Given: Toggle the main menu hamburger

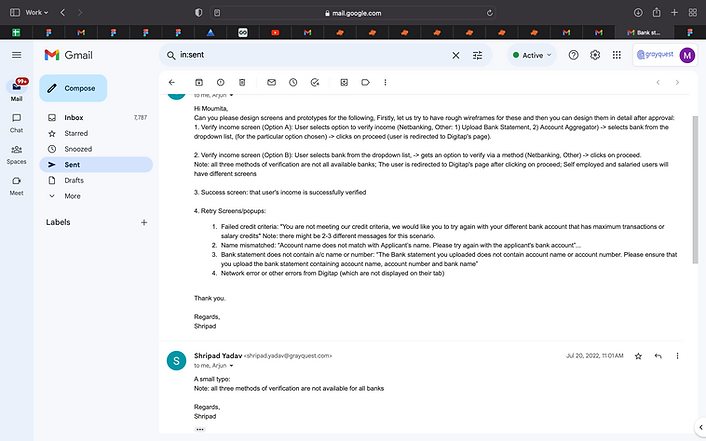Looking at the screenshot, I should (17, 55).
